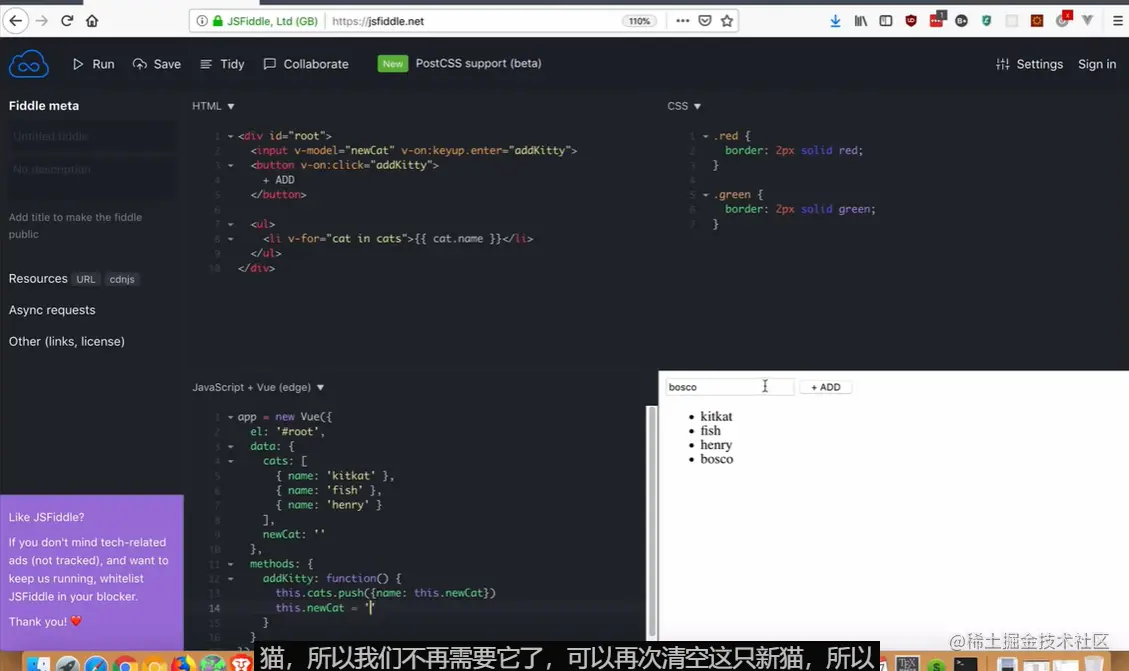This screenshot has width=1129, height=671.
Task: Show site information for JSFiddle
Action: coord(202,21)
